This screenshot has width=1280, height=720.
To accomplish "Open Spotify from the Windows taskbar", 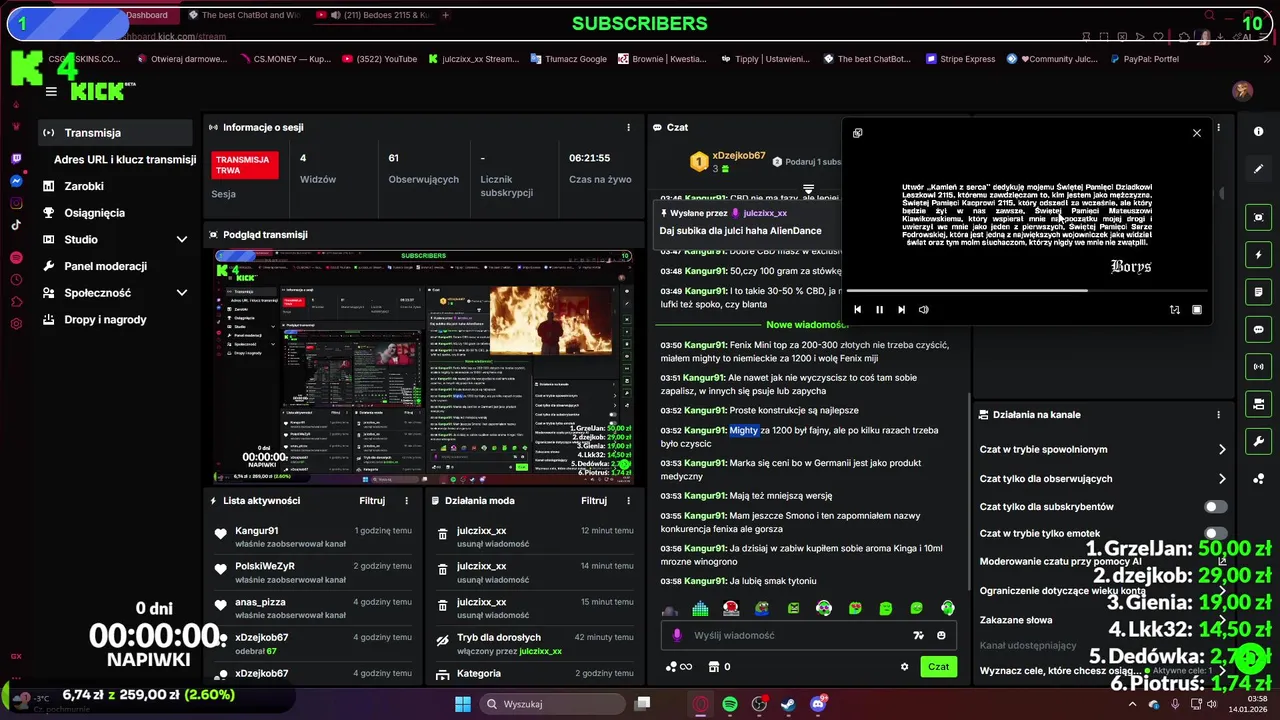I will 730,704.
